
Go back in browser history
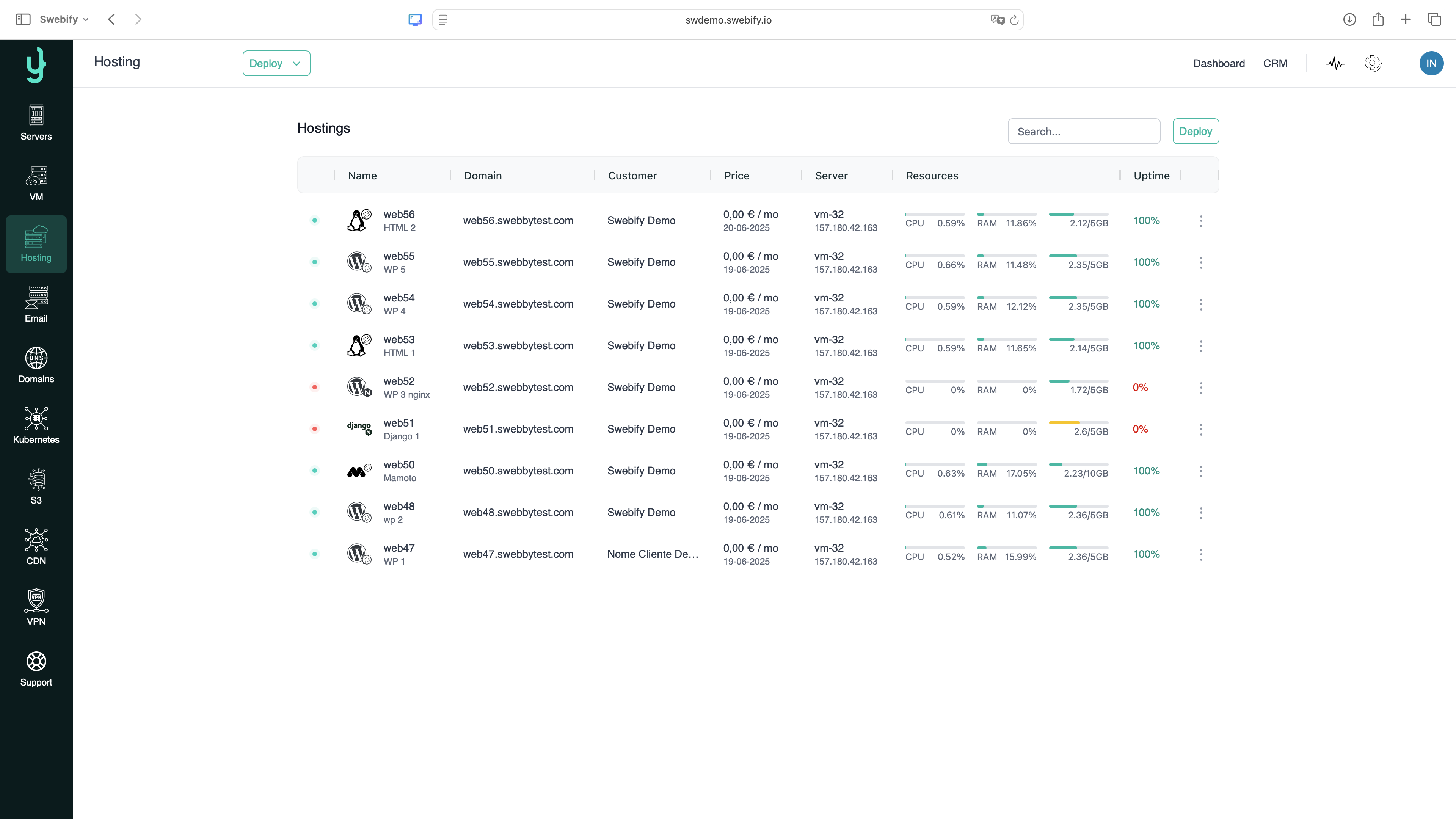point(111,19)
